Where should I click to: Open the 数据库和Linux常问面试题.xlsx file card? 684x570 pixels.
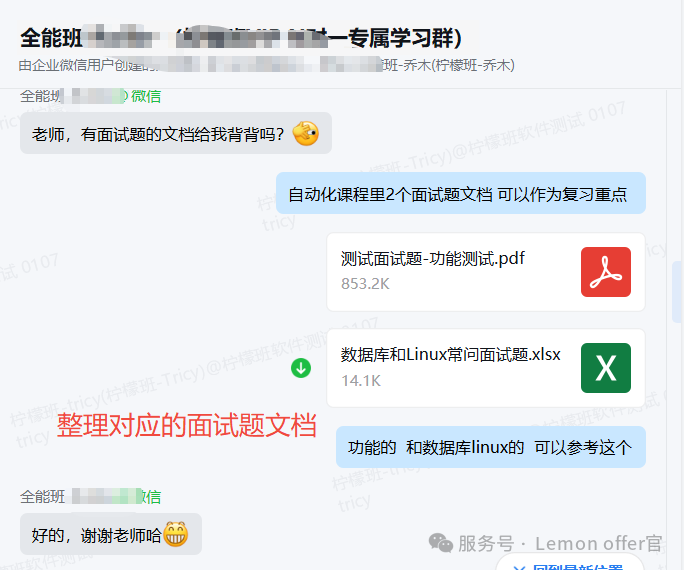click(x=486, y=368)
